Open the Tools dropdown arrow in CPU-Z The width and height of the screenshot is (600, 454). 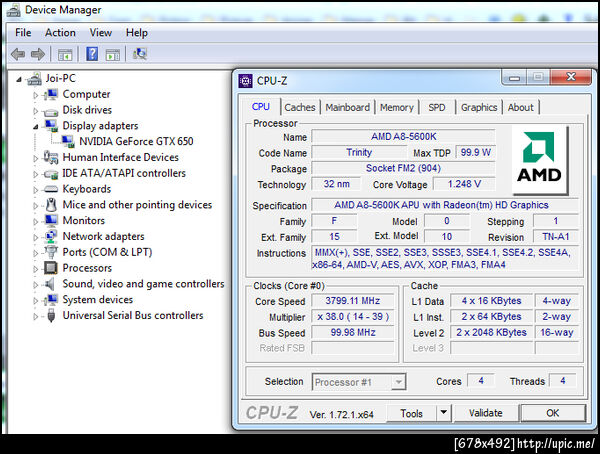click(443, 412)
